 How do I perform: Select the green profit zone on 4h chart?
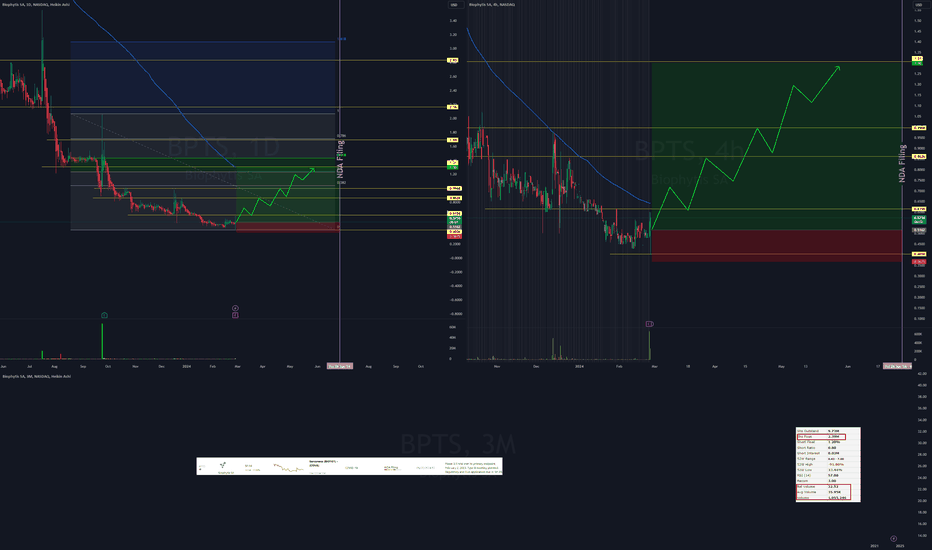click(776, 146)
